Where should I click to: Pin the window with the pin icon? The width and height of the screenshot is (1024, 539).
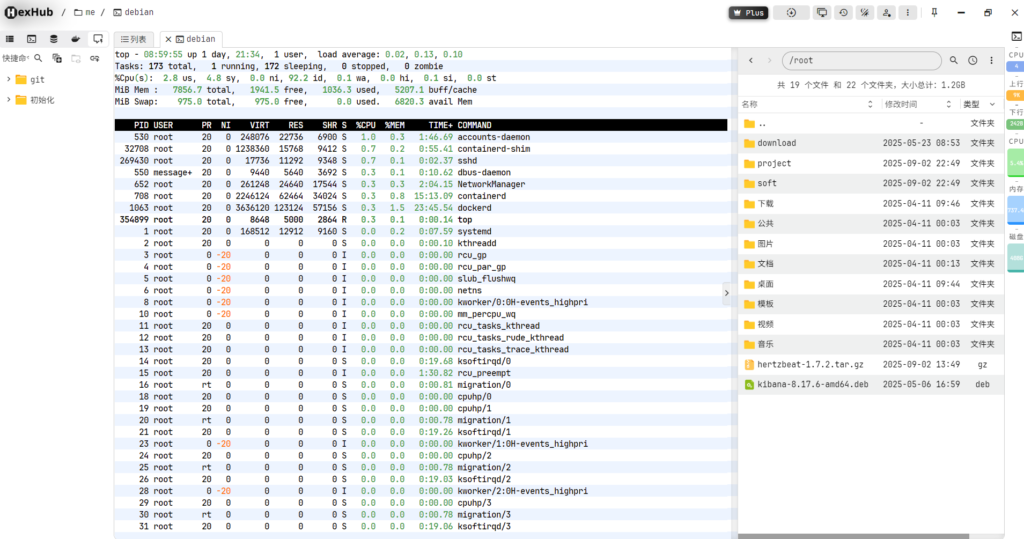coord(934,13)
